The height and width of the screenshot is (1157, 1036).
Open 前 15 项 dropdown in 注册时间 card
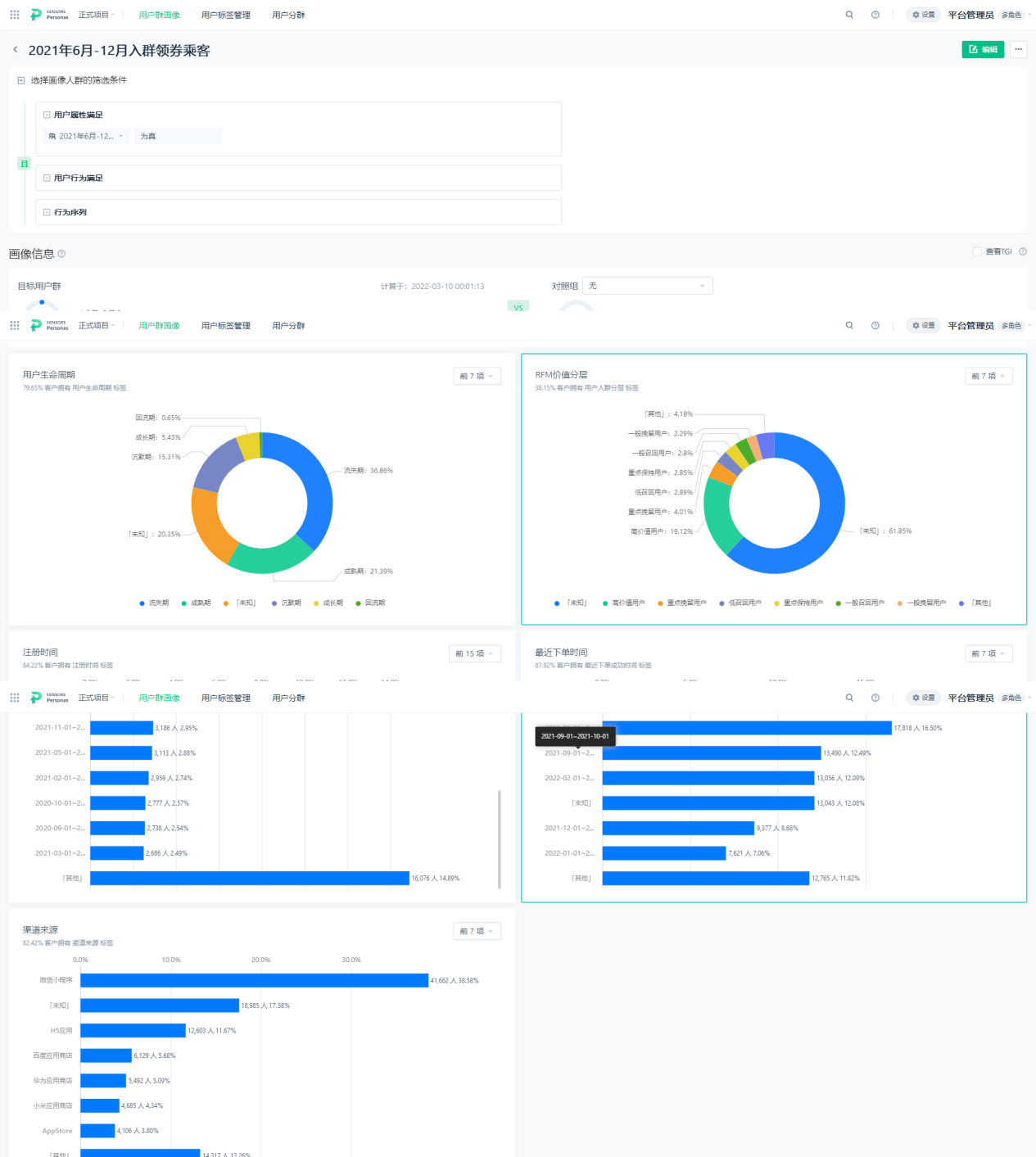pos(474,653)
